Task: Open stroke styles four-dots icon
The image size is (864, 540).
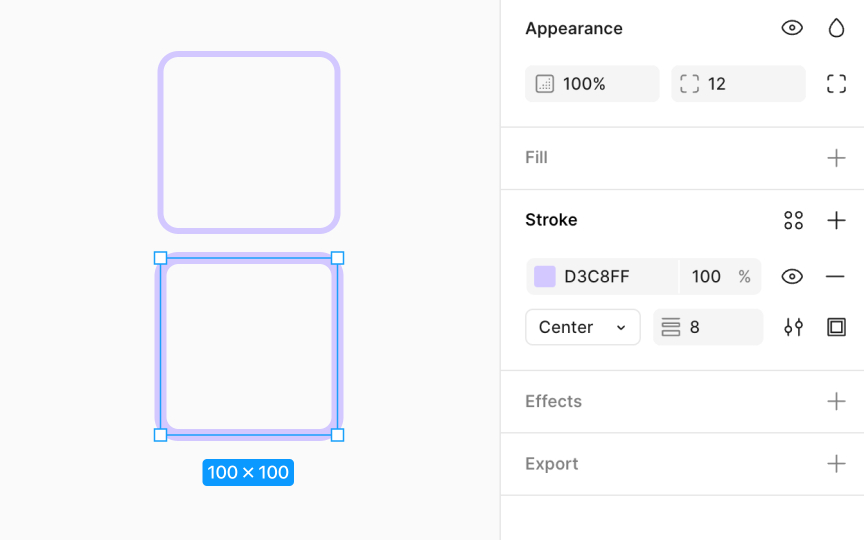Action: (x=793, y=221)
